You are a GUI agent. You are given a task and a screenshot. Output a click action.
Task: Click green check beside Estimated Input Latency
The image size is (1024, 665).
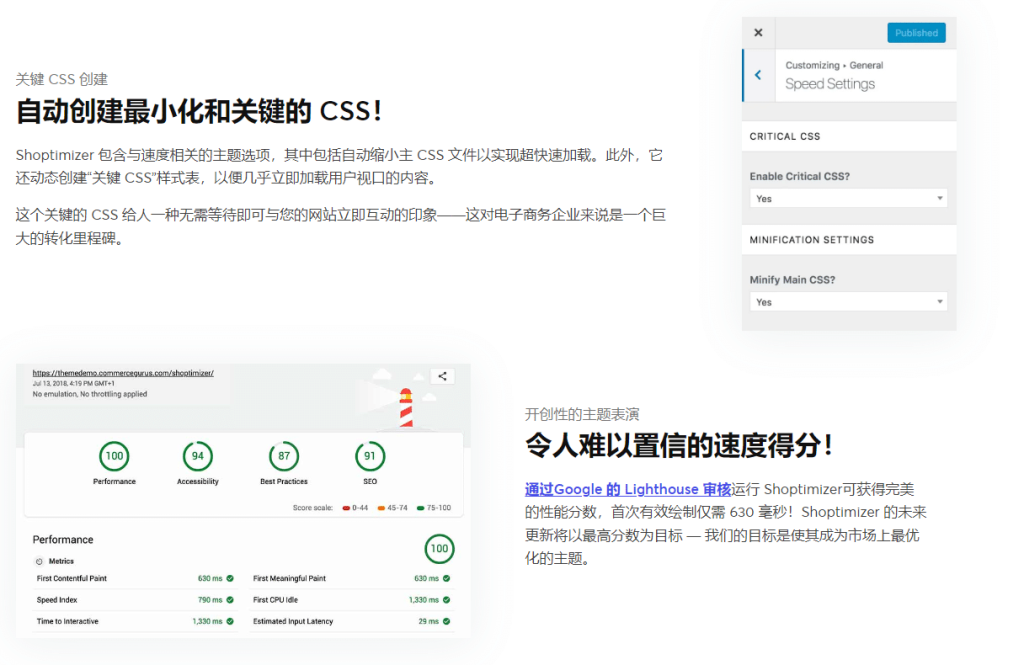[x=447, y=621]
